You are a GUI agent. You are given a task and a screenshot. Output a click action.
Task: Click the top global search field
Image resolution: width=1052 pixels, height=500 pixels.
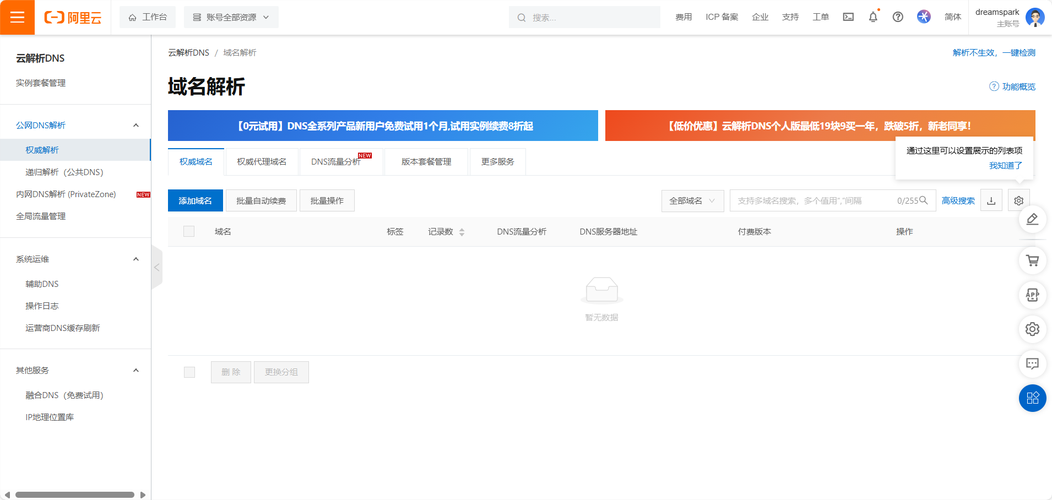pyautogui.click(x=584, y=17)
